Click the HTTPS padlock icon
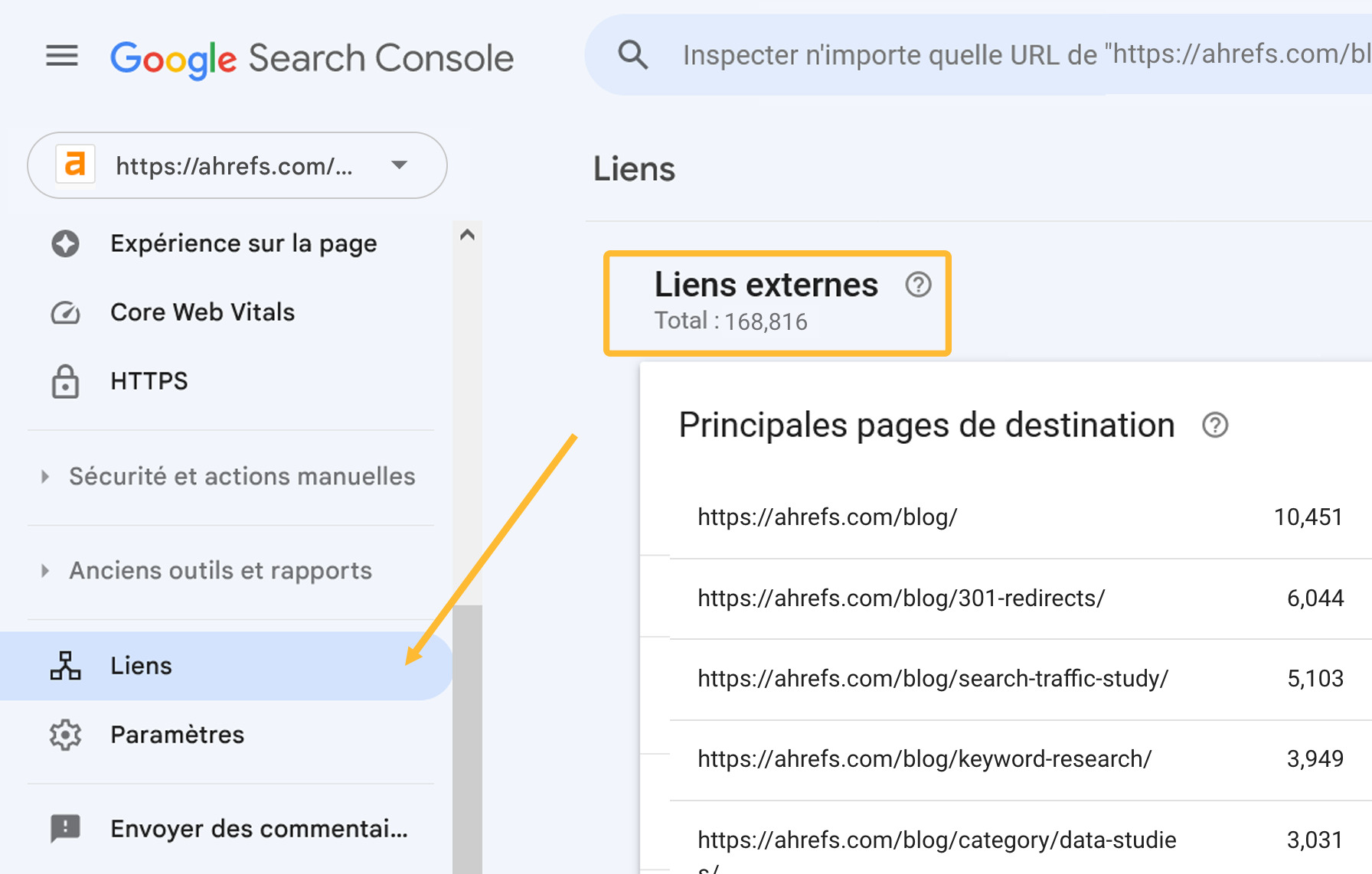Image resolution: width=1372 pixels, height=874 pixels. [66, 380]
